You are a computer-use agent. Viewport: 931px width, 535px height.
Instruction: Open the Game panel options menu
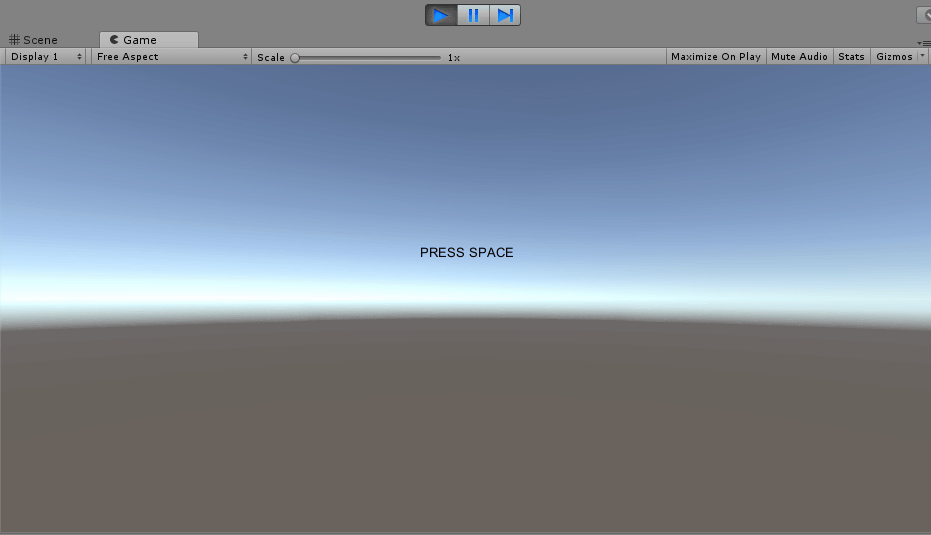923,43
